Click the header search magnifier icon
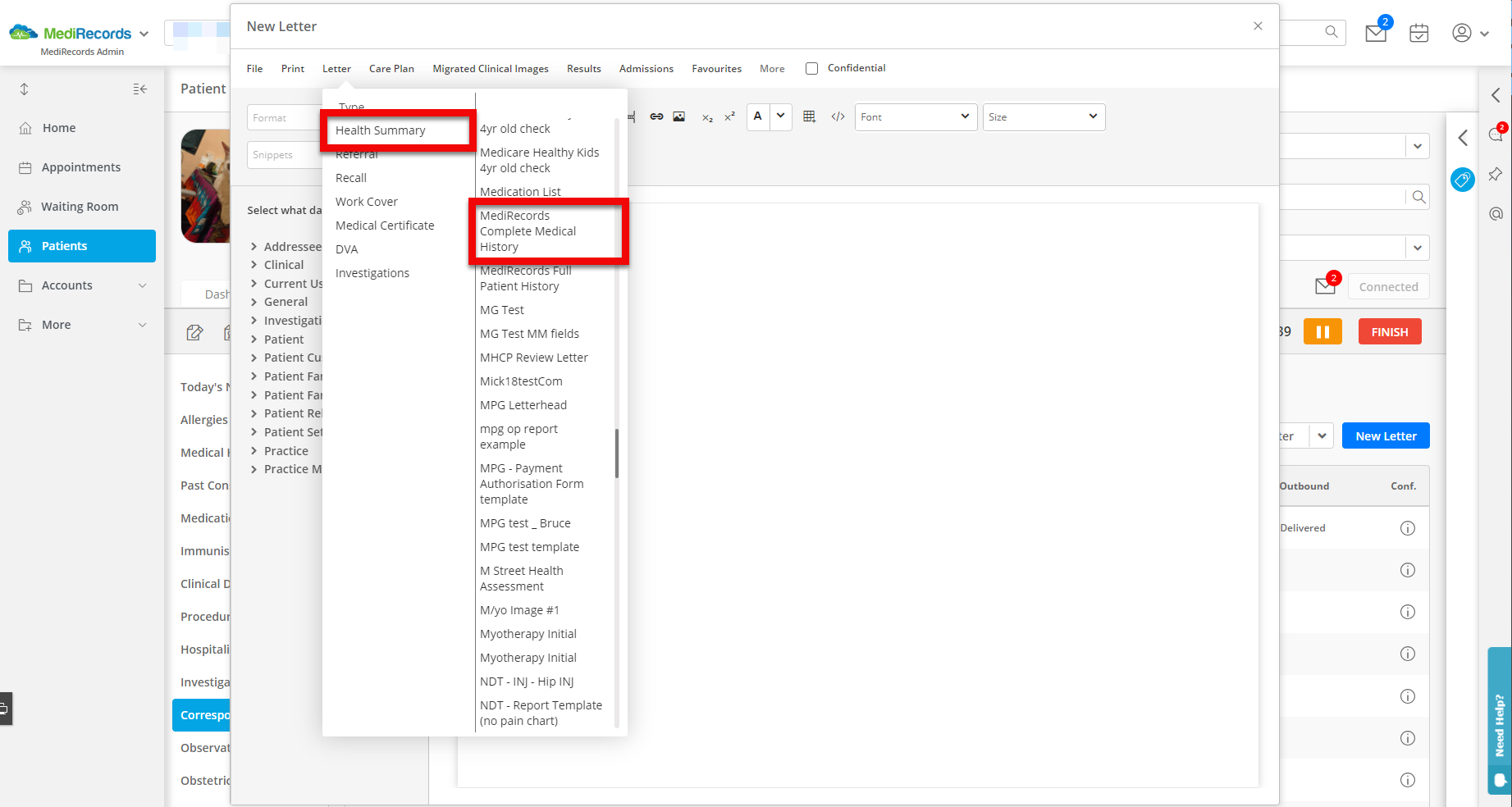The height and width of the screenshot is (807, 1512). tap(1332, 32)
